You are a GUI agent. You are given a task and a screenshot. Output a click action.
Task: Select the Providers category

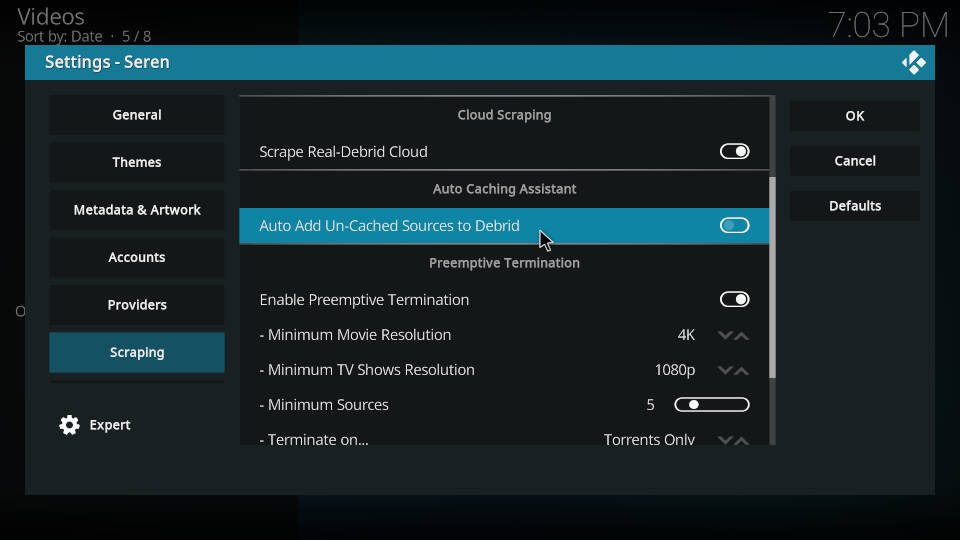pos(137,305)
